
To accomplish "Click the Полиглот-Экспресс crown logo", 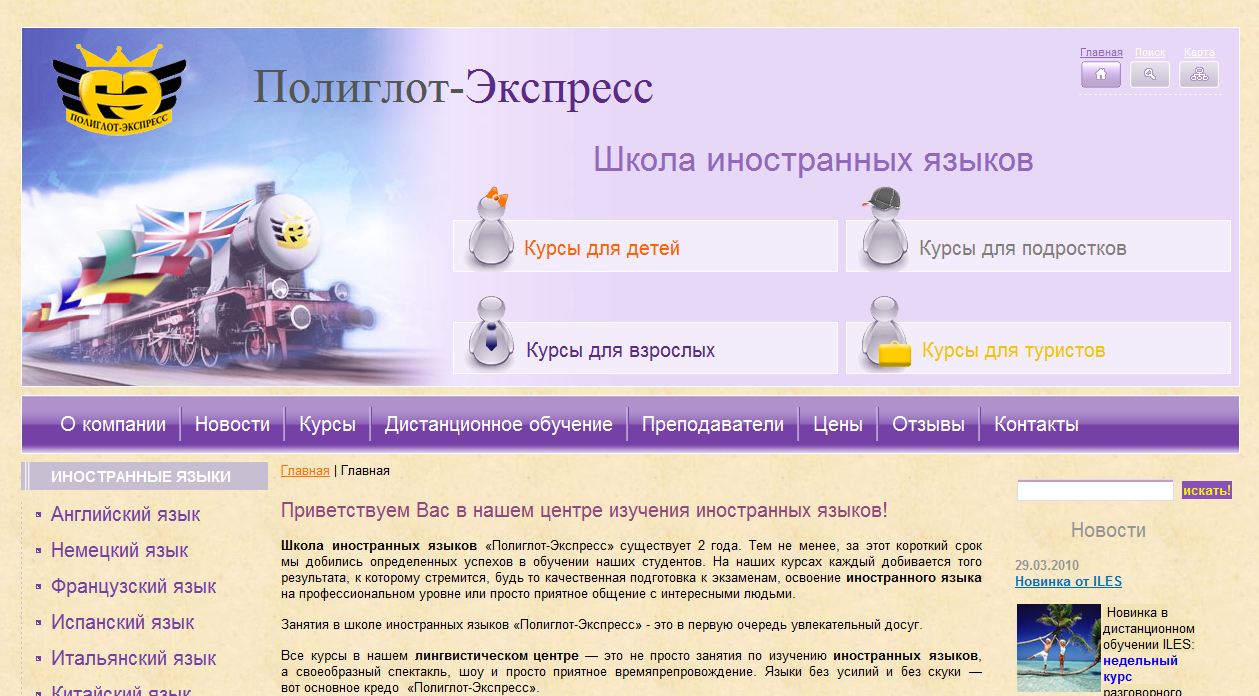I will [x=120, y=85].
